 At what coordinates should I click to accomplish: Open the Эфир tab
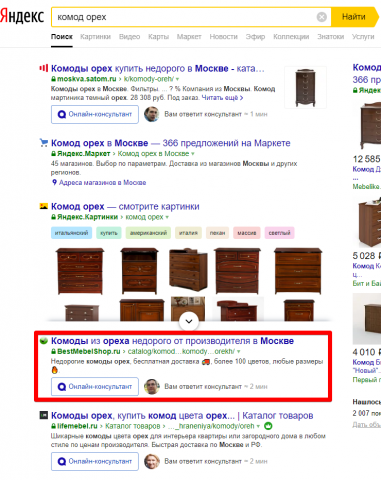click(x=255, y=37)
